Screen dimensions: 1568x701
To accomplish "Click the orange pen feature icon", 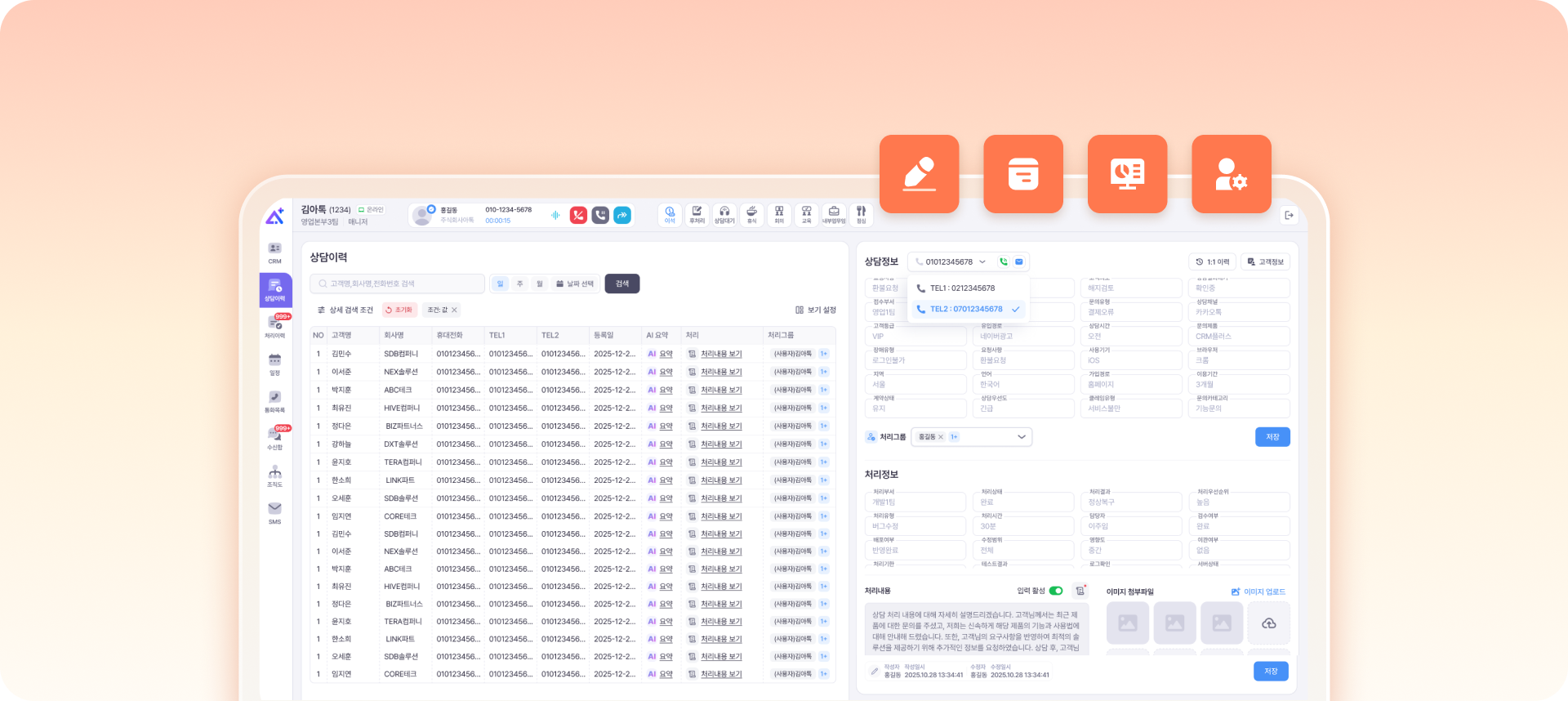I will coord(920,174).
